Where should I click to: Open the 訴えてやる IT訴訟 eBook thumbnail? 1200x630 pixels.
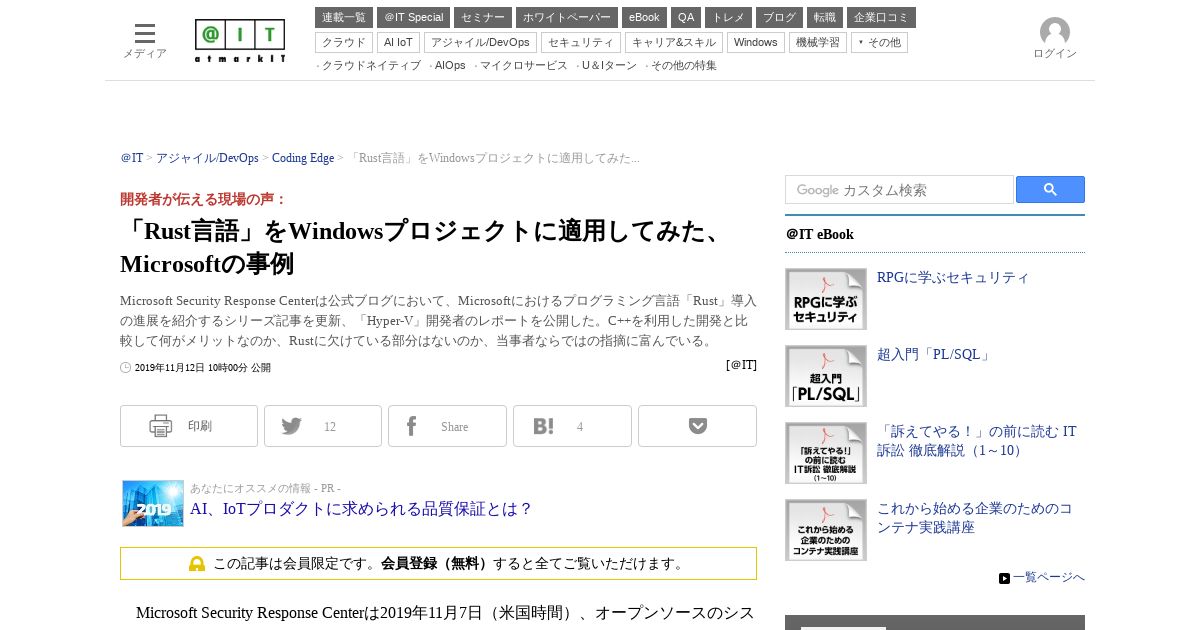click(826, 453)
